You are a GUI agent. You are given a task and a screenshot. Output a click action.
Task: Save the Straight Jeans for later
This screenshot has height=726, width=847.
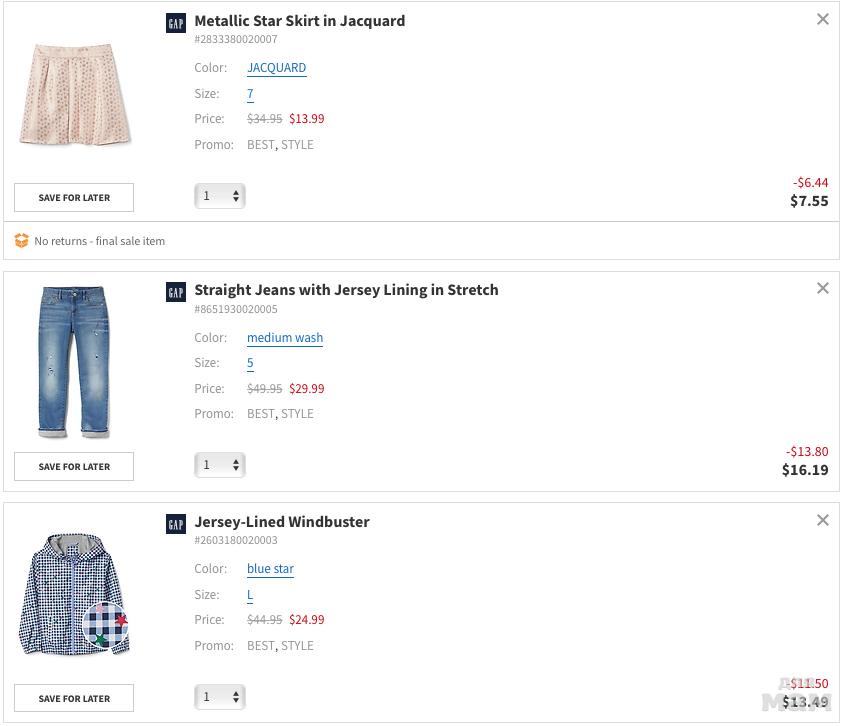pyautogui.click(x=74, y=466)
